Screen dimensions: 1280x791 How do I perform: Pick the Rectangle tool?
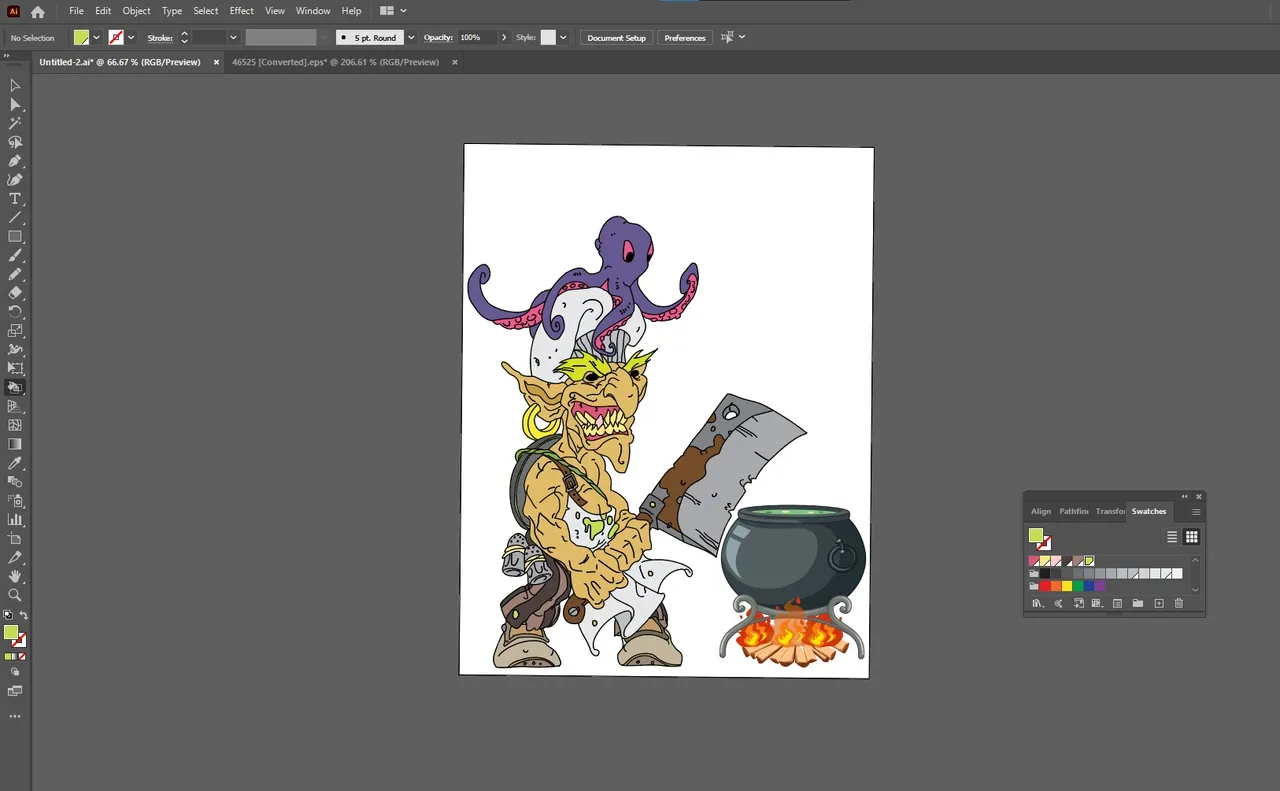15,237
